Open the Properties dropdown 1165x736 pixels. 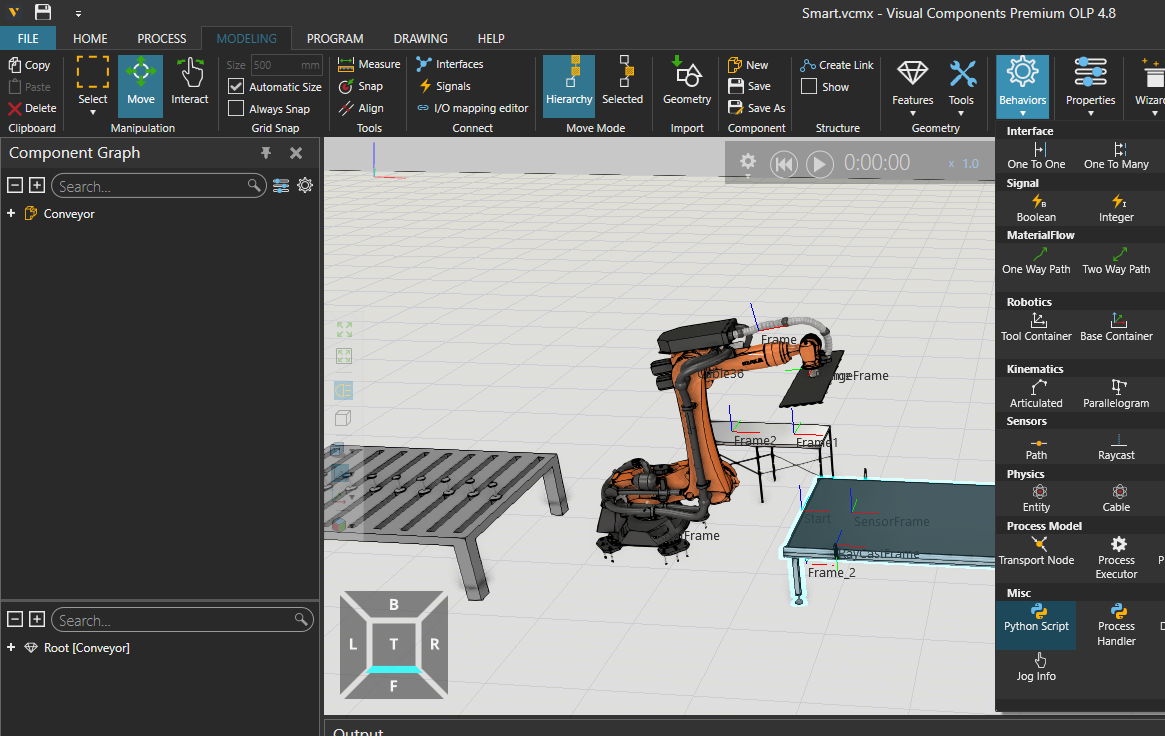coord(1090,87)
